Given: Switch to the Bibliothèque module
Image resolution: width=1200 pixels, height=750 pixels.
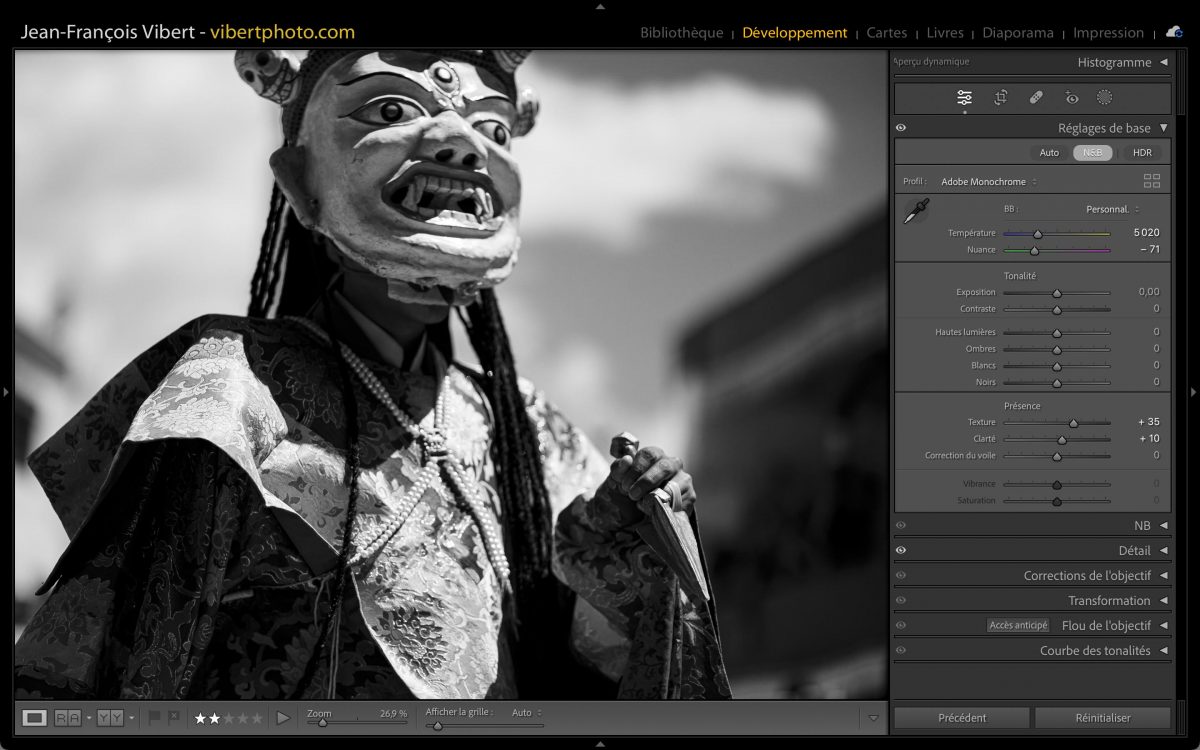Looking at the screenshot, I should pos(681,33).
